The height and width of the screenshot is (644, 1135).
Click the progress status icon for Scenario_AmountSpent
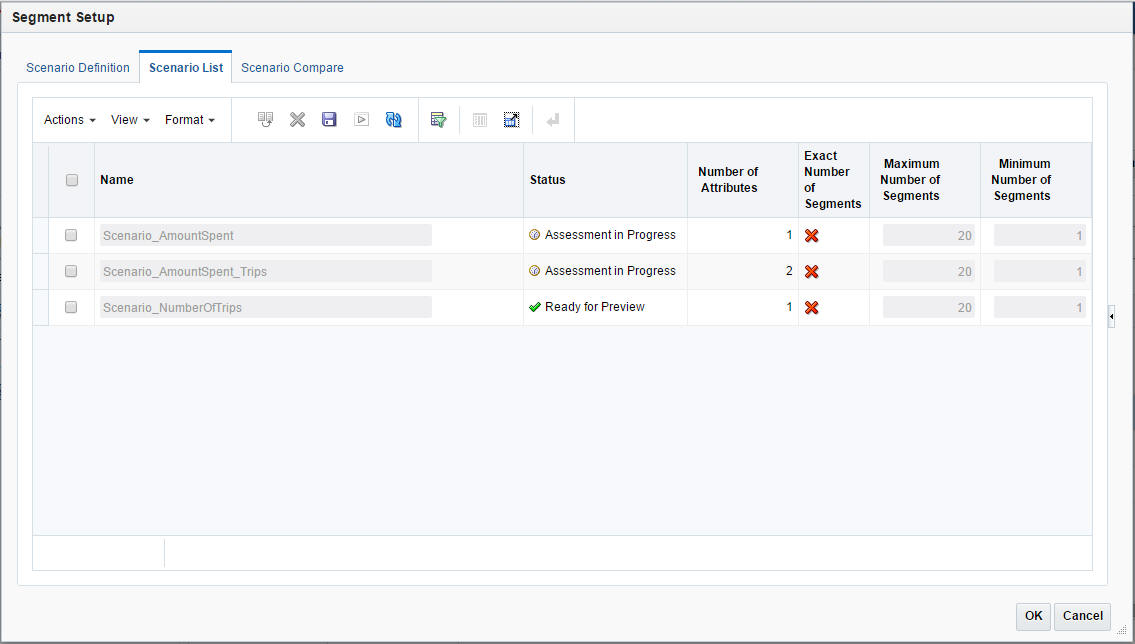(535, 234)
